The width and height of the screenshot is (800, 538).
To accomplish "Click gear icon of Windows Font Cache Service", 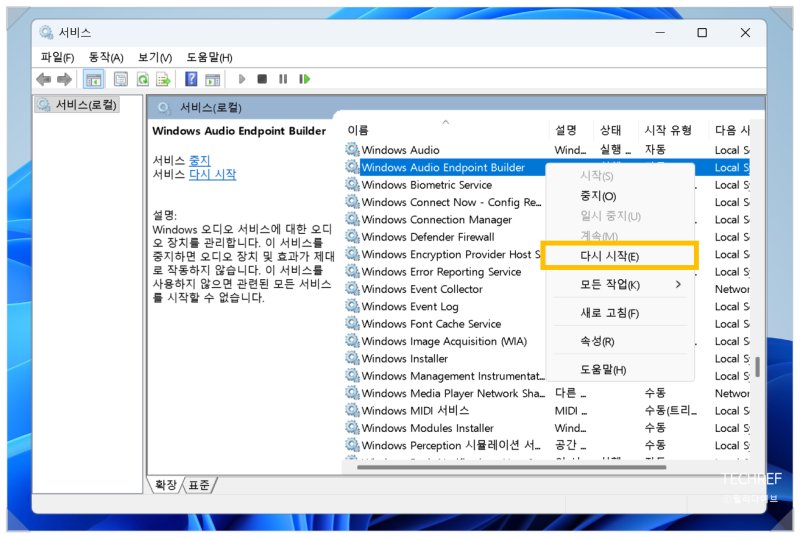I will click(x=352, y=323).
